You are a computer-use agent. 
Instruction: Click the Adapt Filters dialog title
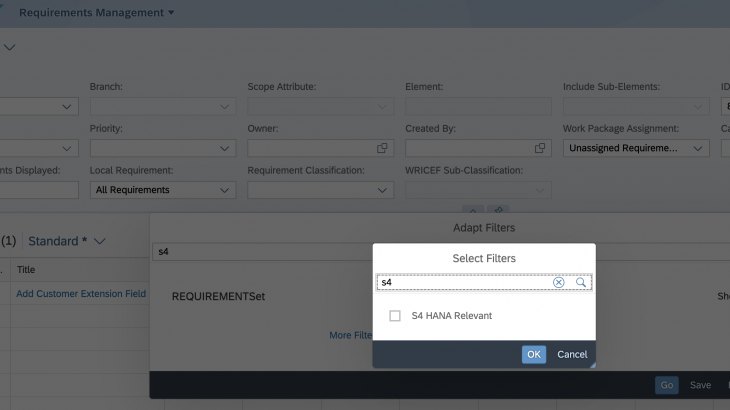(484, 228)
